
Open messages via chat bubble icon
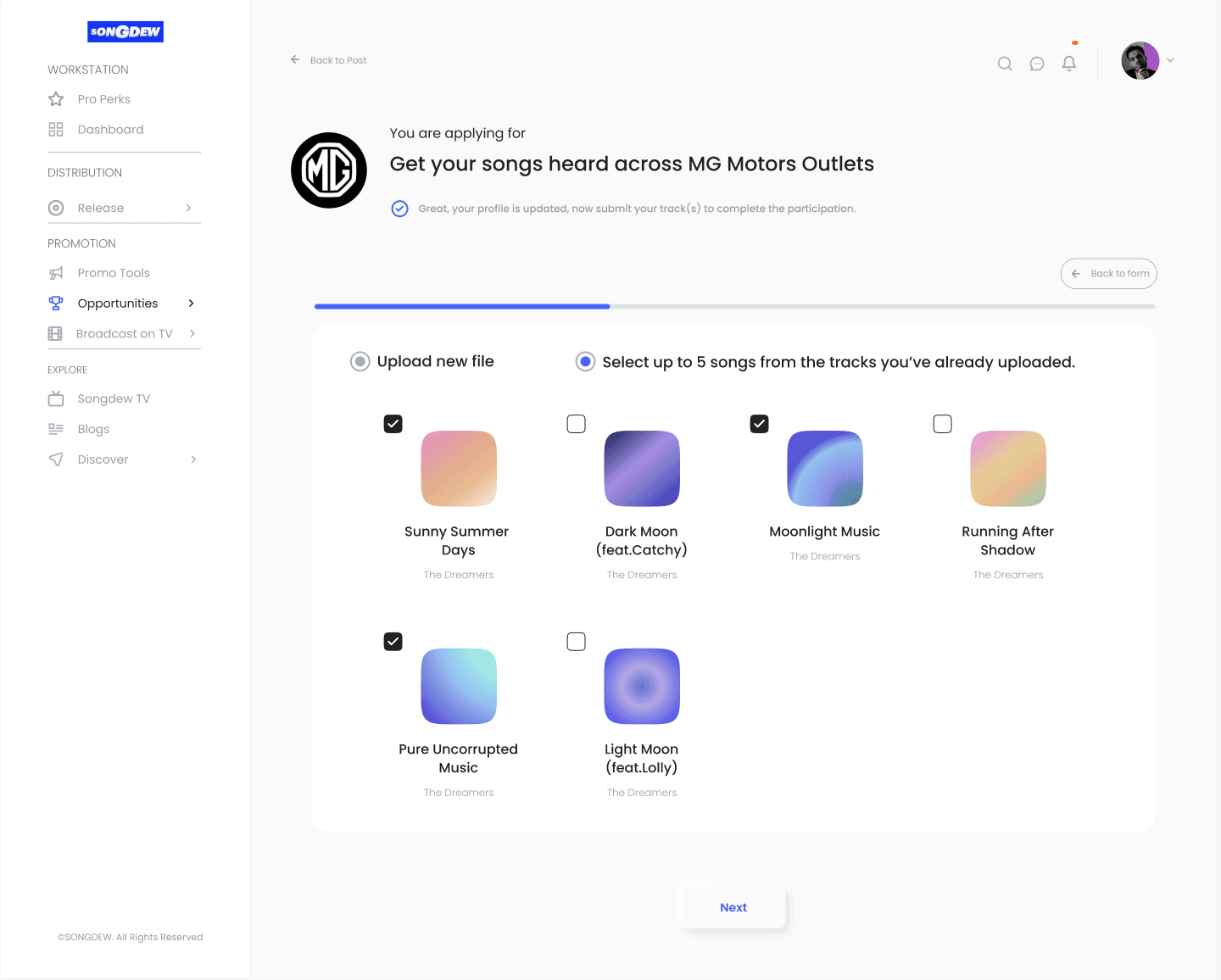[1037, 64]
